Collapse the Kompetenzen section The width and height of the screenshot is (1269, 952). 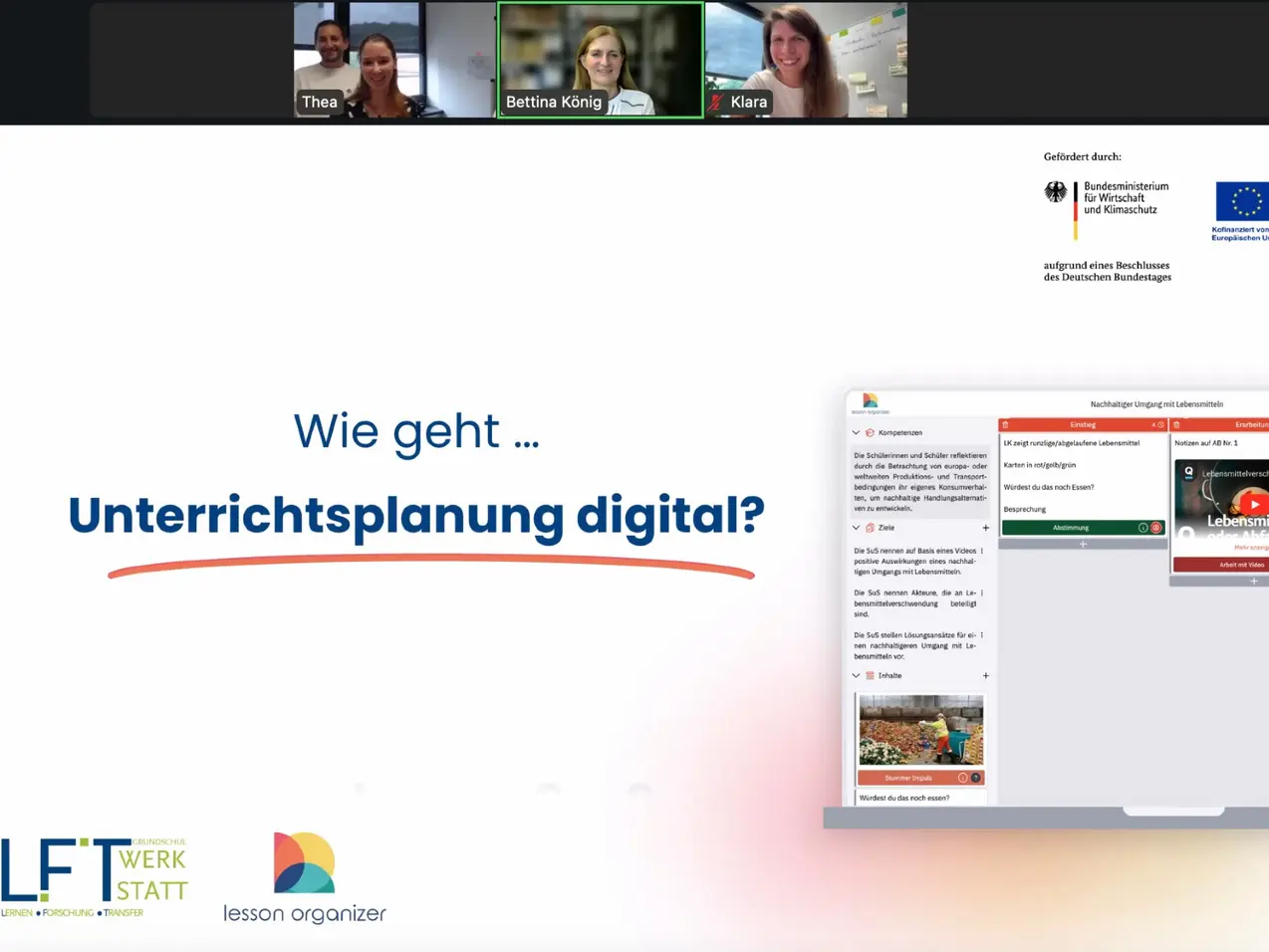[x=856, y=433]
